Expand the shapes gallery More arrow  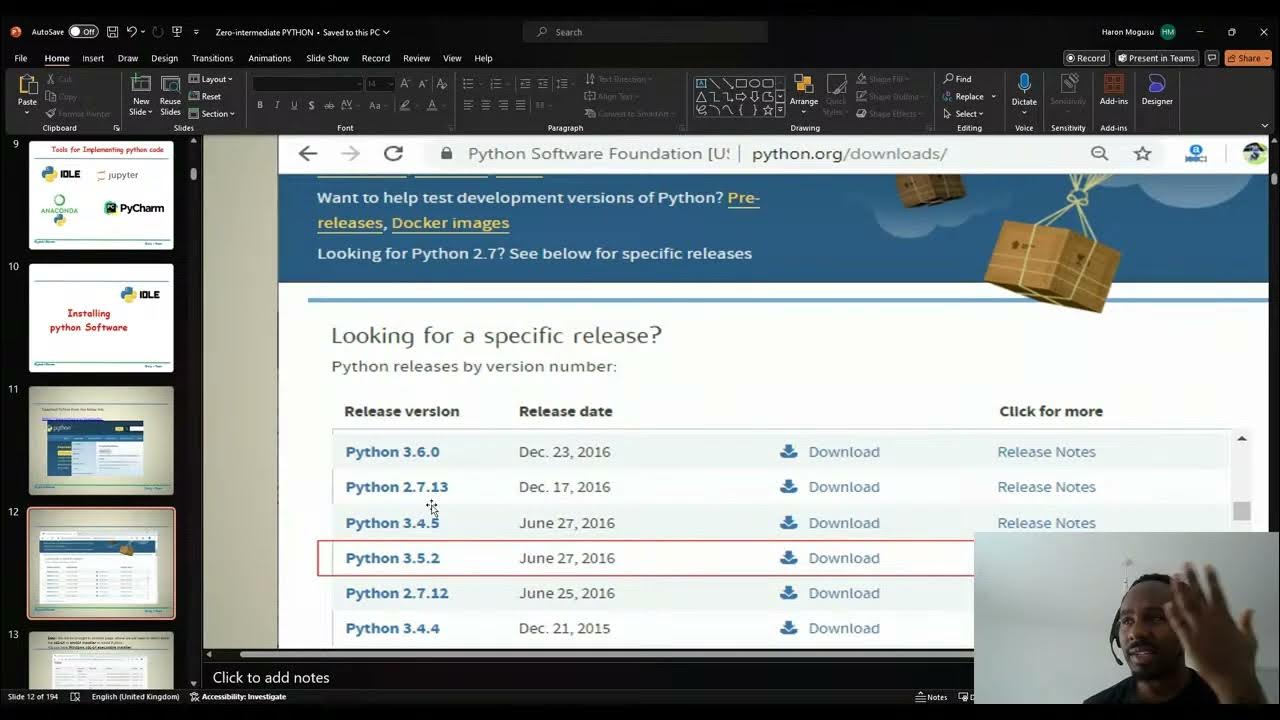pos(780,110)
